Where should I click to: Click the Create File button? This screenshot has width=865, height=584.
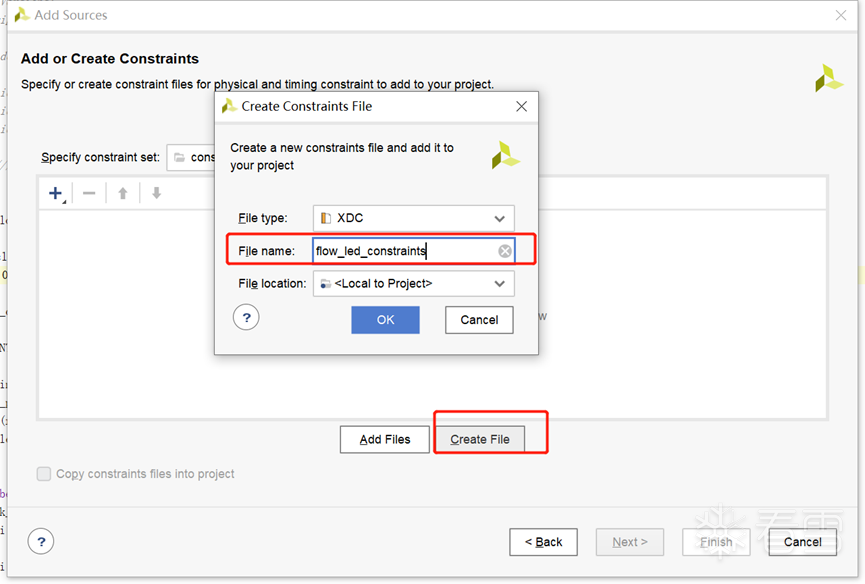coord(480,439)
